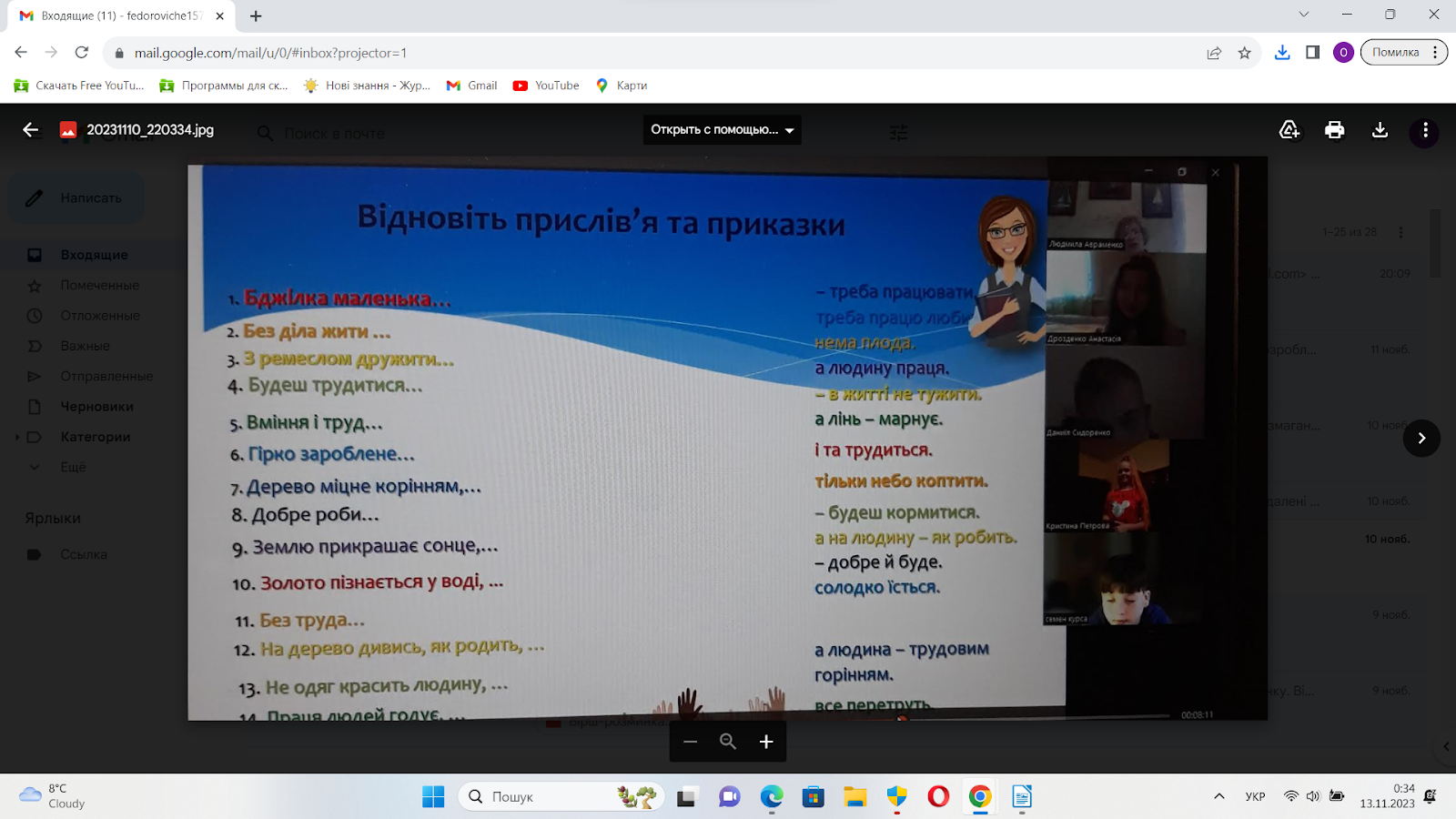The height and width of the screenshot is (819, 1456).
Task: Bookmark this page with star icon
Action: click(1245, 53)
